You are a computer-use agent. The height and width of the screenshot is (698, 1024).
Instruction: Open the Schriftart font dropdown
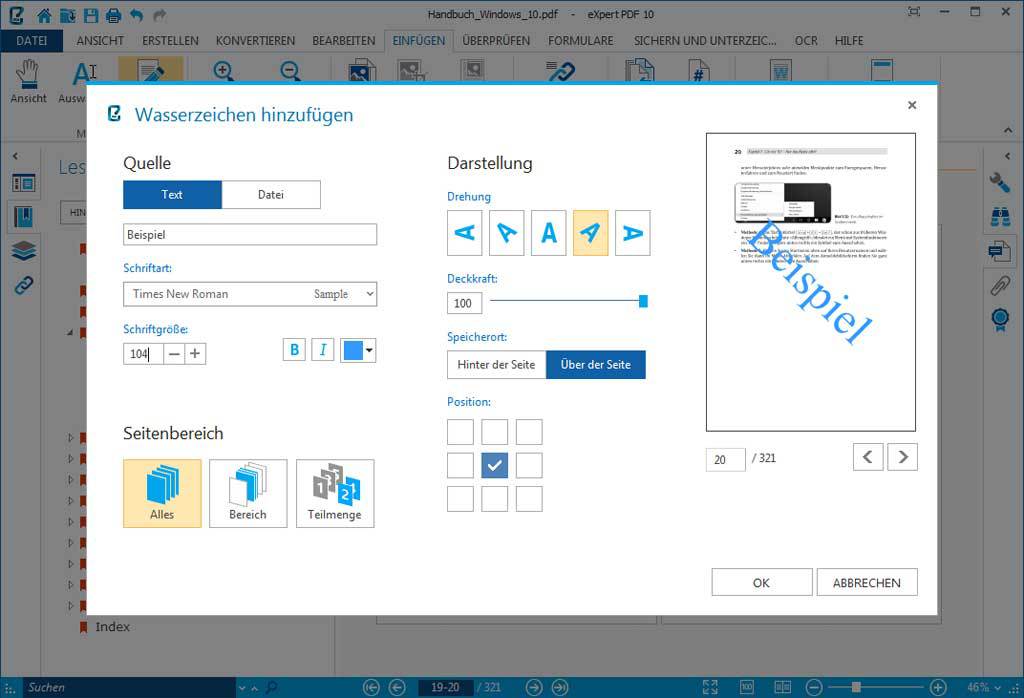[250, 294]
